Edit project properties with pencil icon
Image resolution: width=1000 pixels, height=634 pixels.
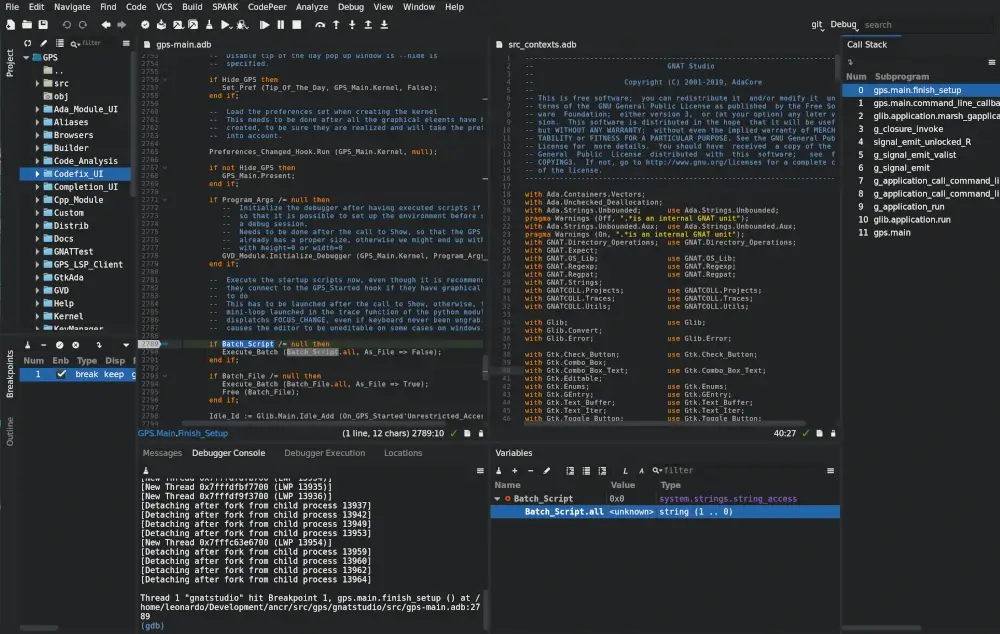(x=43, y=43)
